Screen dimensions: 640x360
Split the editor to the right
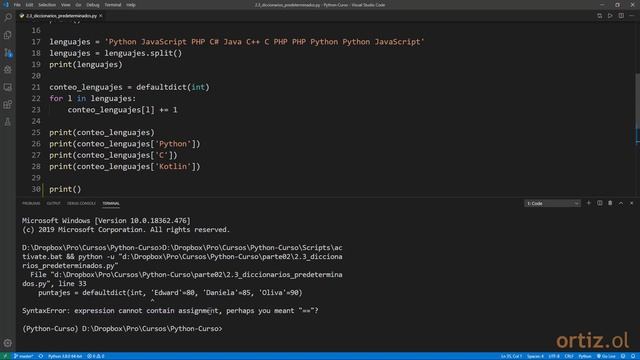coord(621,16)
